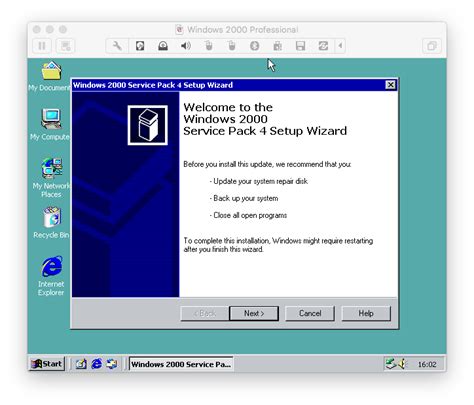Click the hard disk device icon
The width and height of the screenshot is (474, 405).
140,46
